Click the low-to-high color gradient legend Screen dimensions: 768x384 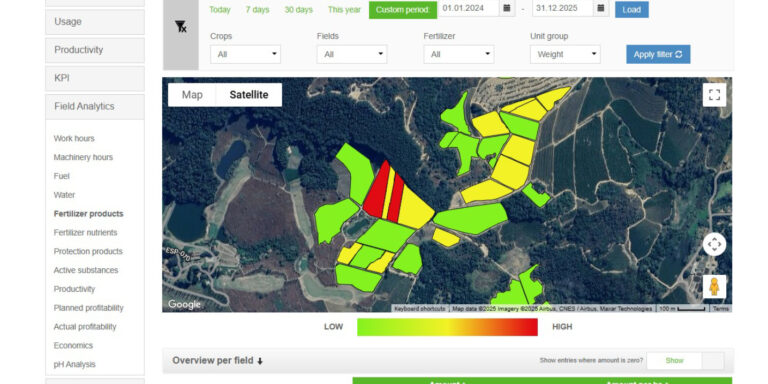coord(447,327)
